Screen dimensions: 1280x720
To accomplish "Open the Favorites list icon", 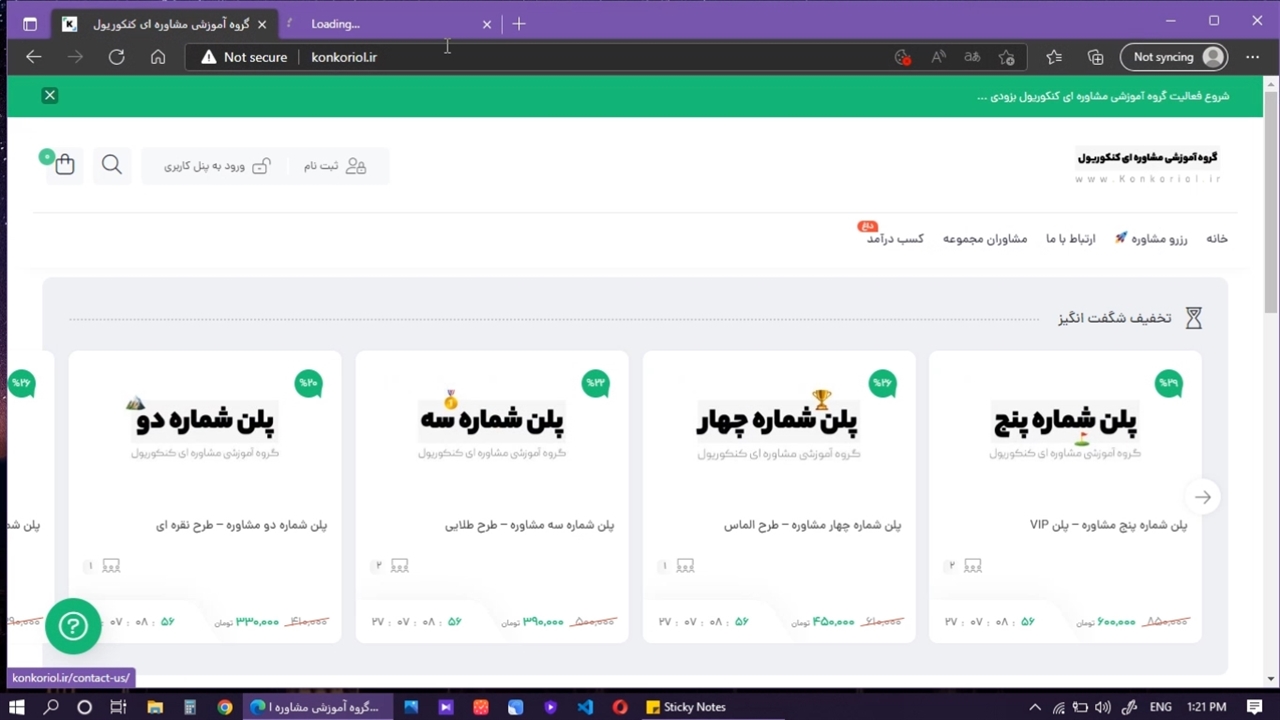I will point(1054,57).
